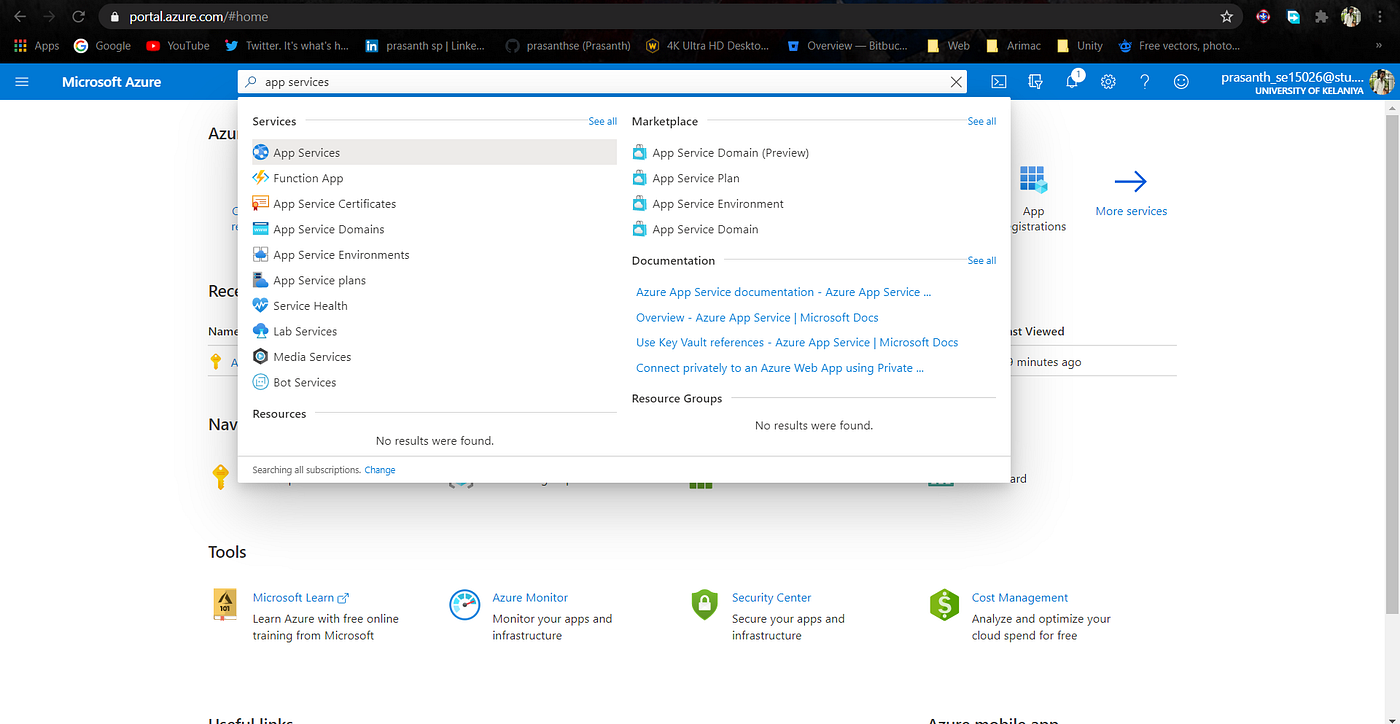Open the Azure portal hamburger menu
Screen dimensions: 1400x724
pyautogui.click(x=22, y=82)
